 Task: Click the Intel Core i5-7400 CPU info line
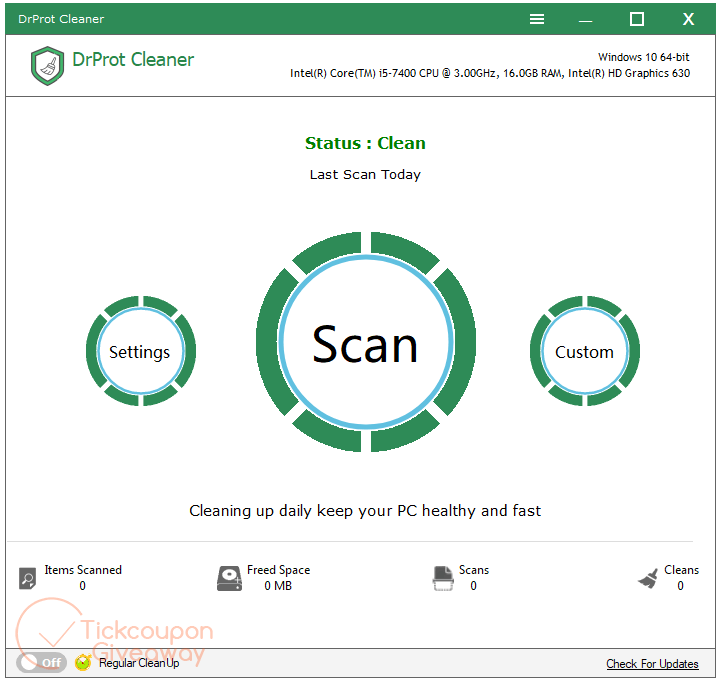[490, 73]
